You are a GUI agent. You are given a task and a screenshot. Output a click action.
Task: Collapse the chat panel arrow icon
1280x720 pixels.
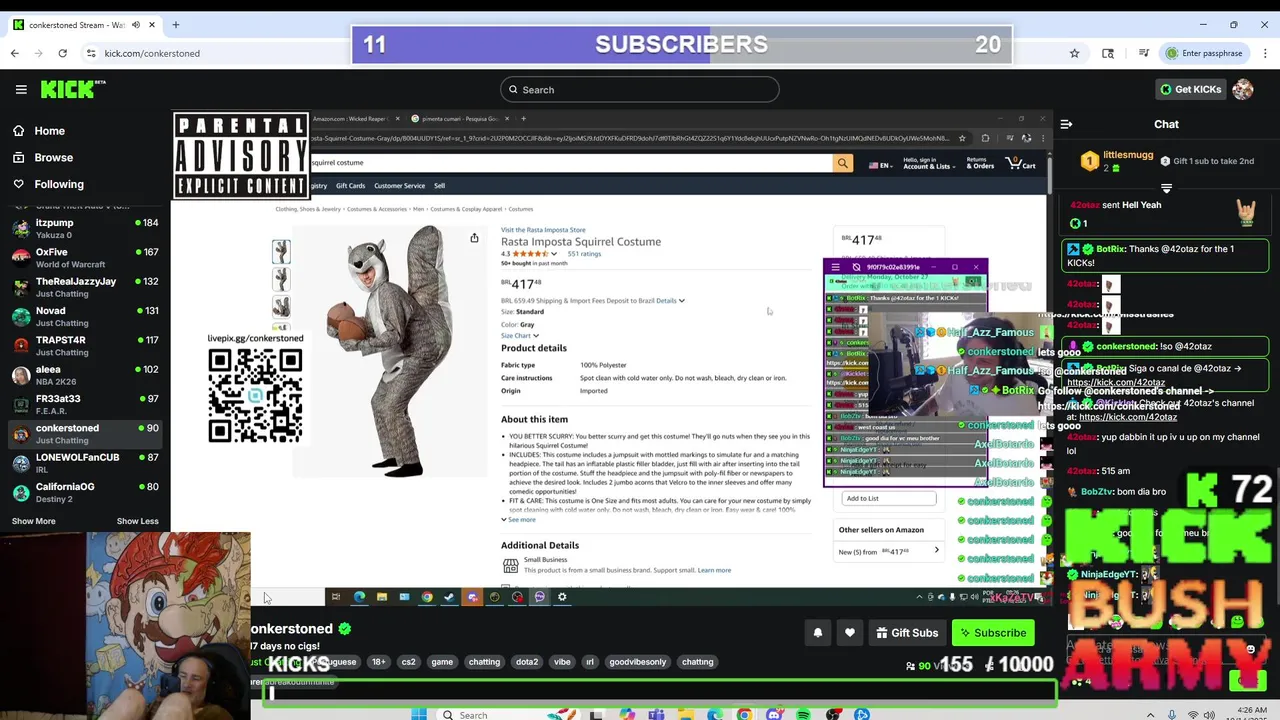[1066, 124]
